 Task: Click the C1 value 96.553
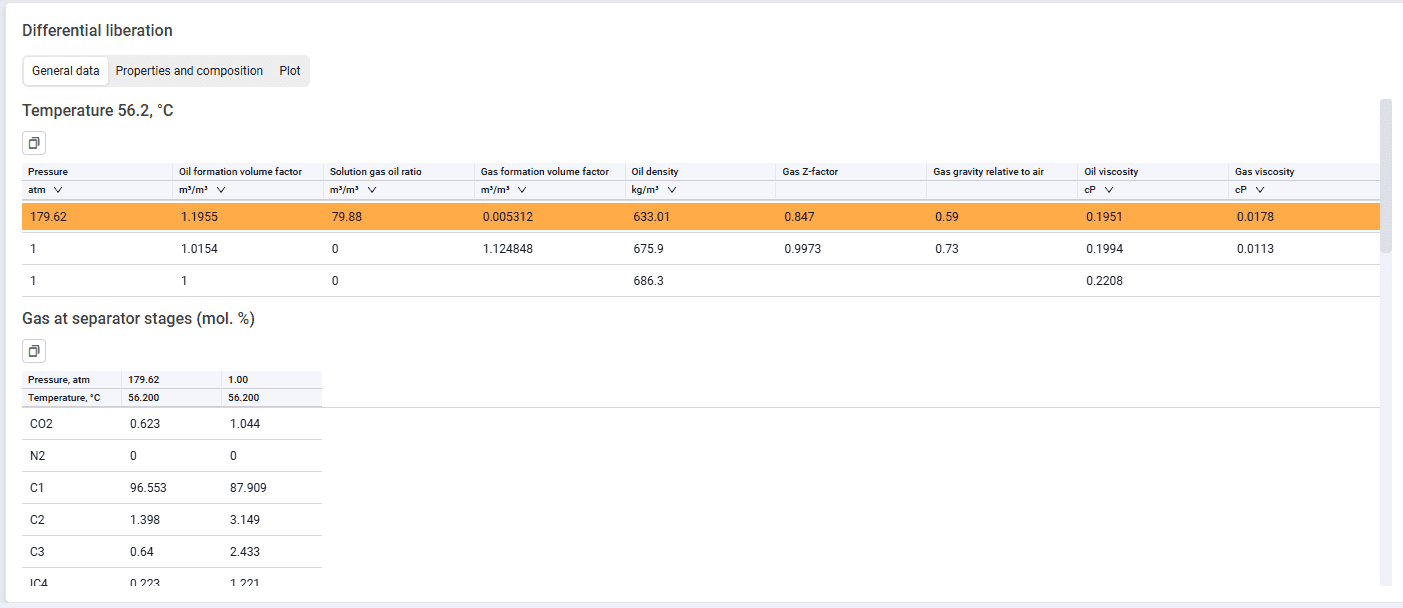148,488
